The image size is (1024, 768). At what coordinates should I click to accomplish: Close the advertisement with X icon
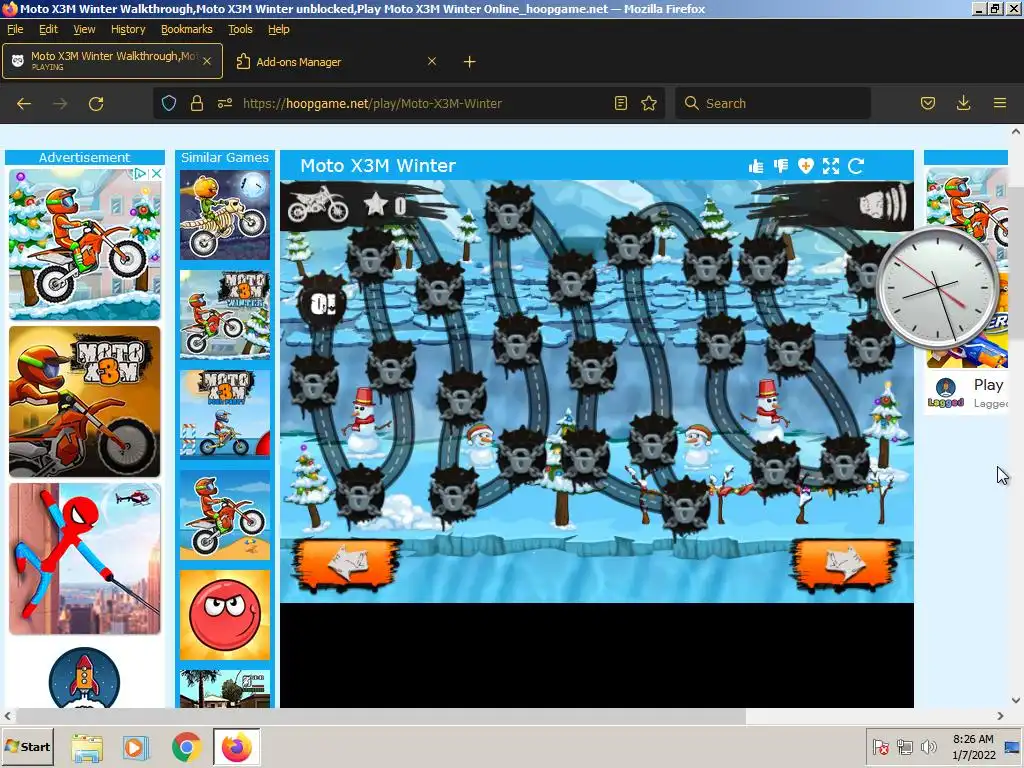[x=156, y=174]
